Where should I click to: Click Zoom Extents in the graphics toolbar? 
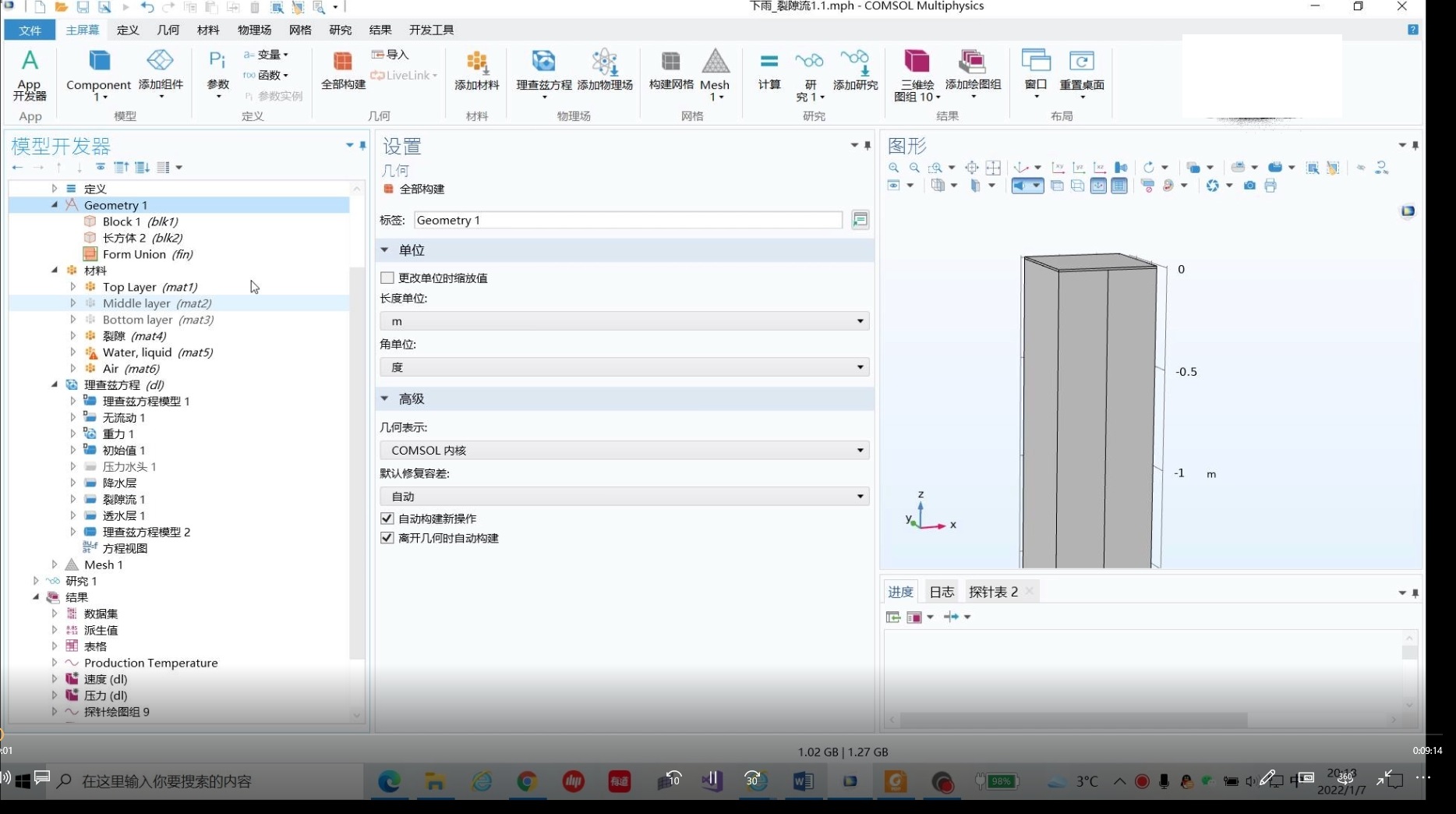pos(970,167)
